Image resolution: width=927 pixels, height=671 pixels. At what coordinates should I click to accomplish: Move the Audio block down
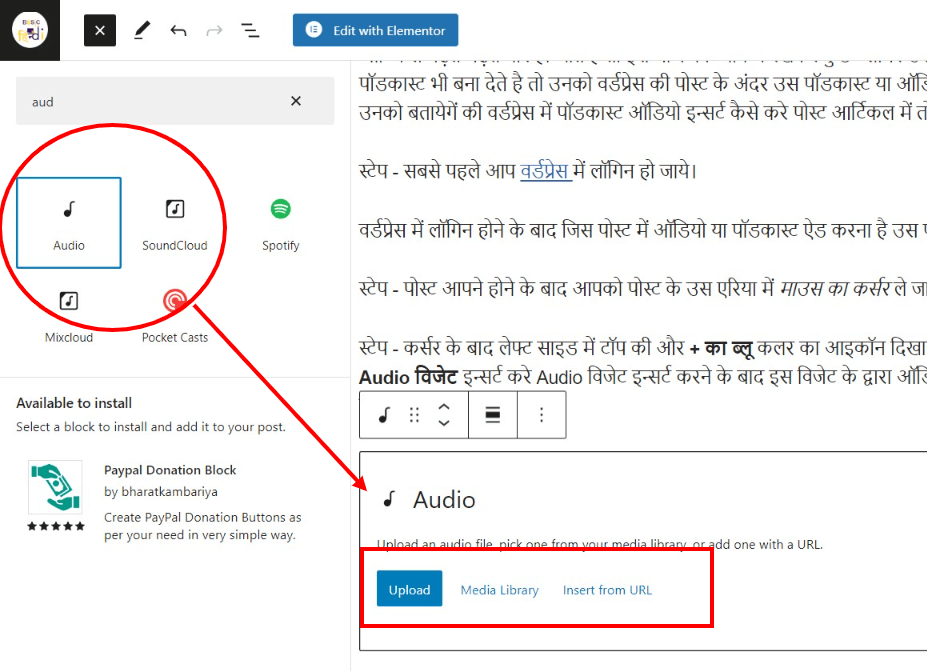coord(444,423)
